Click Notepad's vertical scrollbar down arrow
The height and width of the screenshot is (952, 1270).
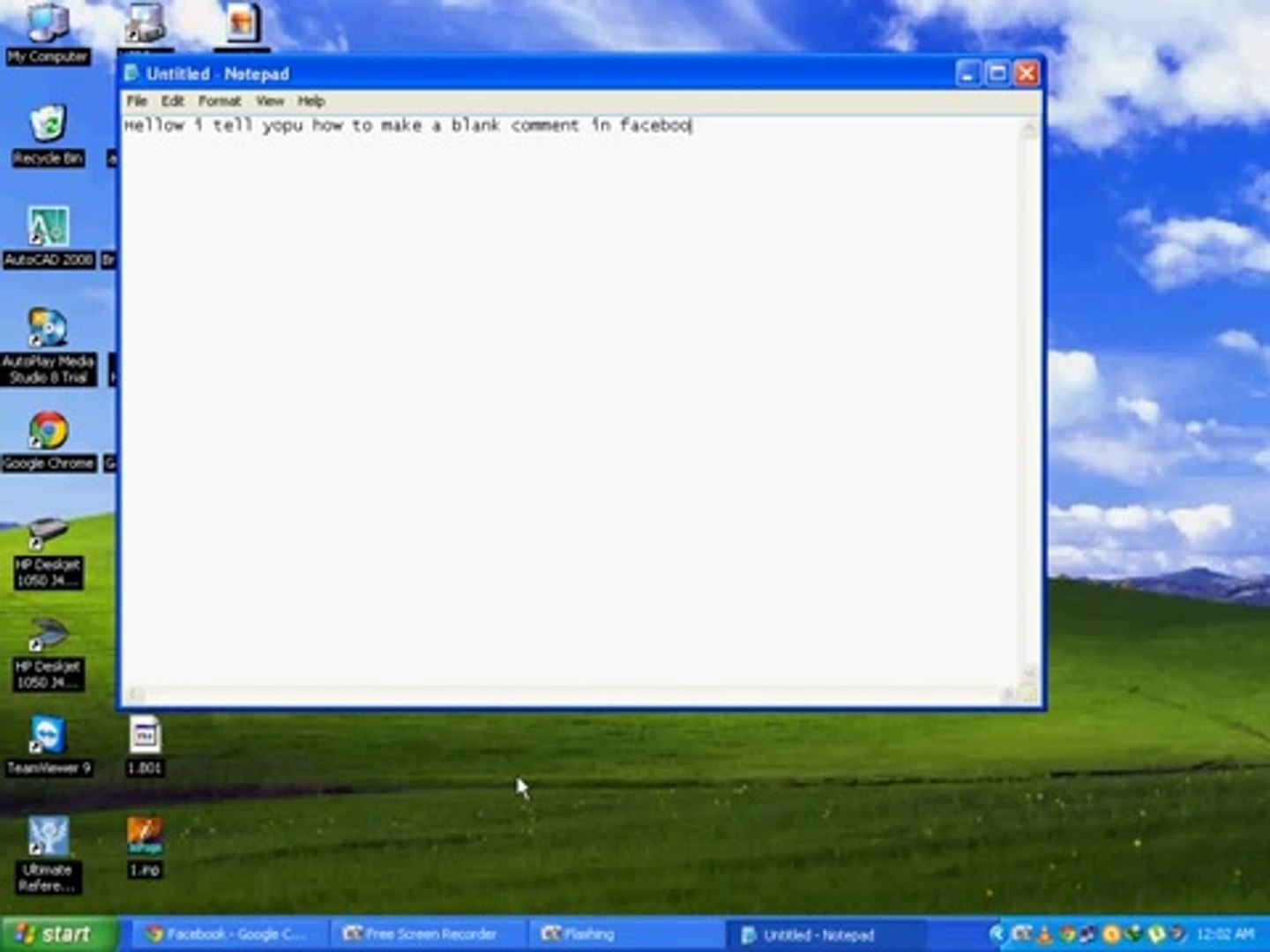coord(1029,674)
